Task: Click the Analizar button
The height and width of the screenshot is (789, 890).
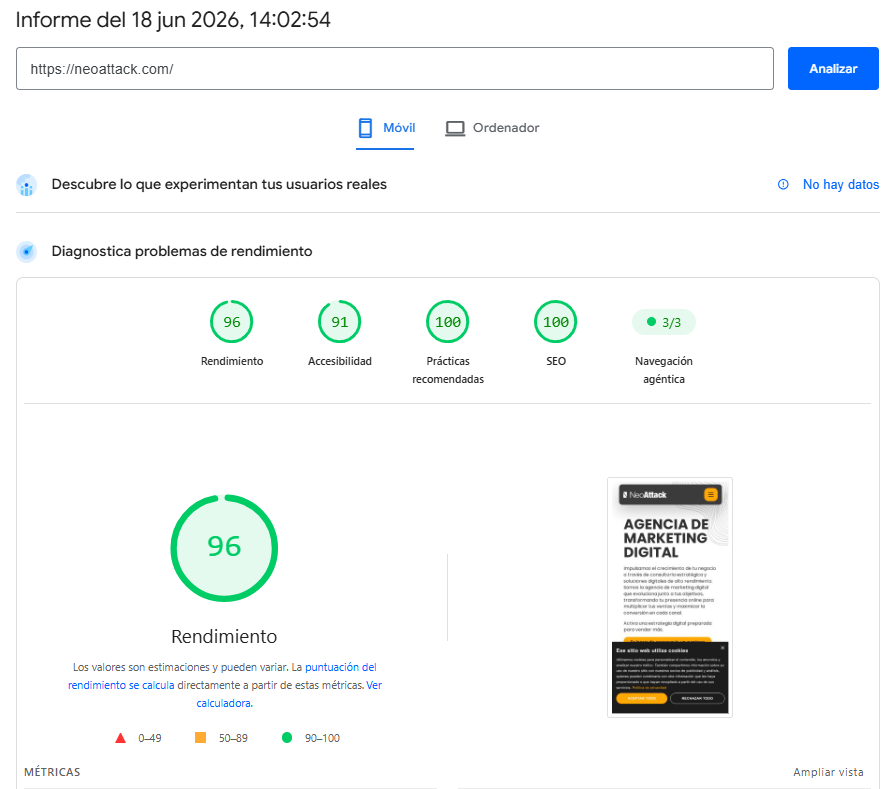Action: (x=833, y=69)
